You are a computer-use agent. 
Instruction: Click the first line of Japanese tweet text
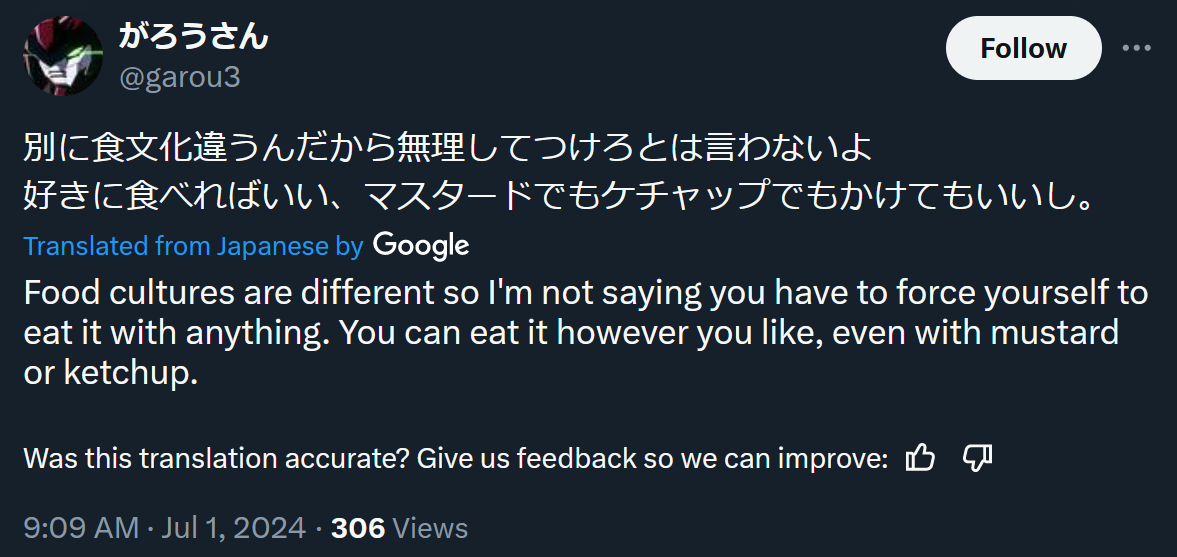[448, 150]
